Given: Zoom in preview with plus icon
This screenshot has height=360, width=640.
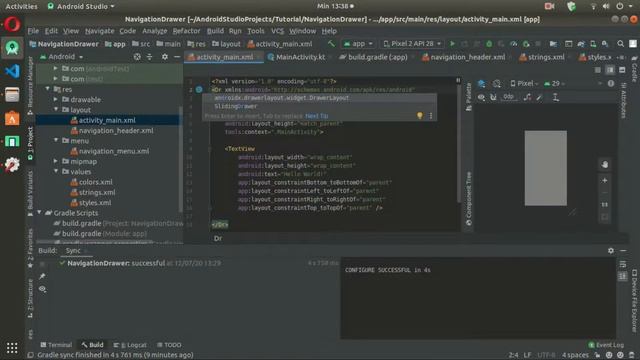Looking at the screenshot, I should click(604, 180).
